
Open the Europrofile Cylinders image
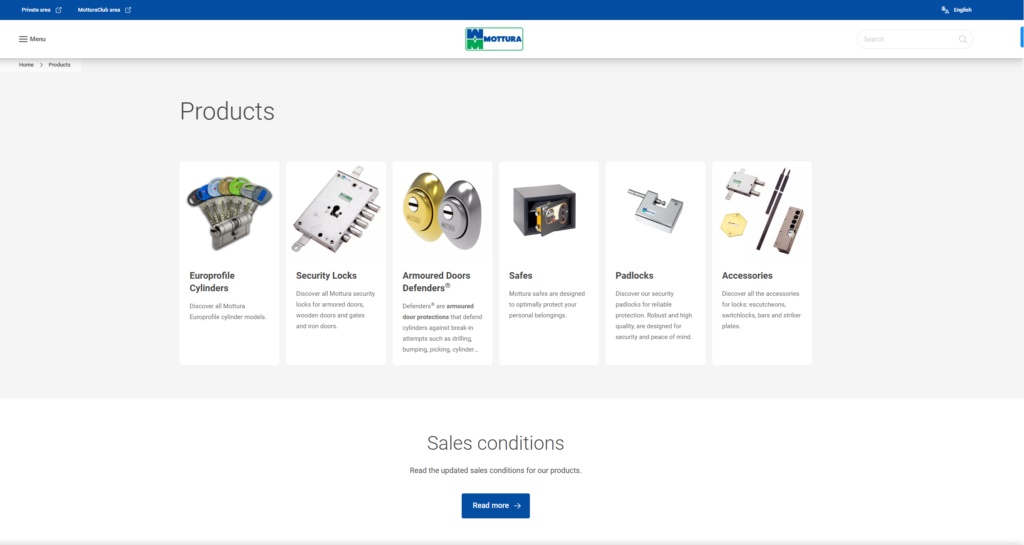click(x=229, y=212)
